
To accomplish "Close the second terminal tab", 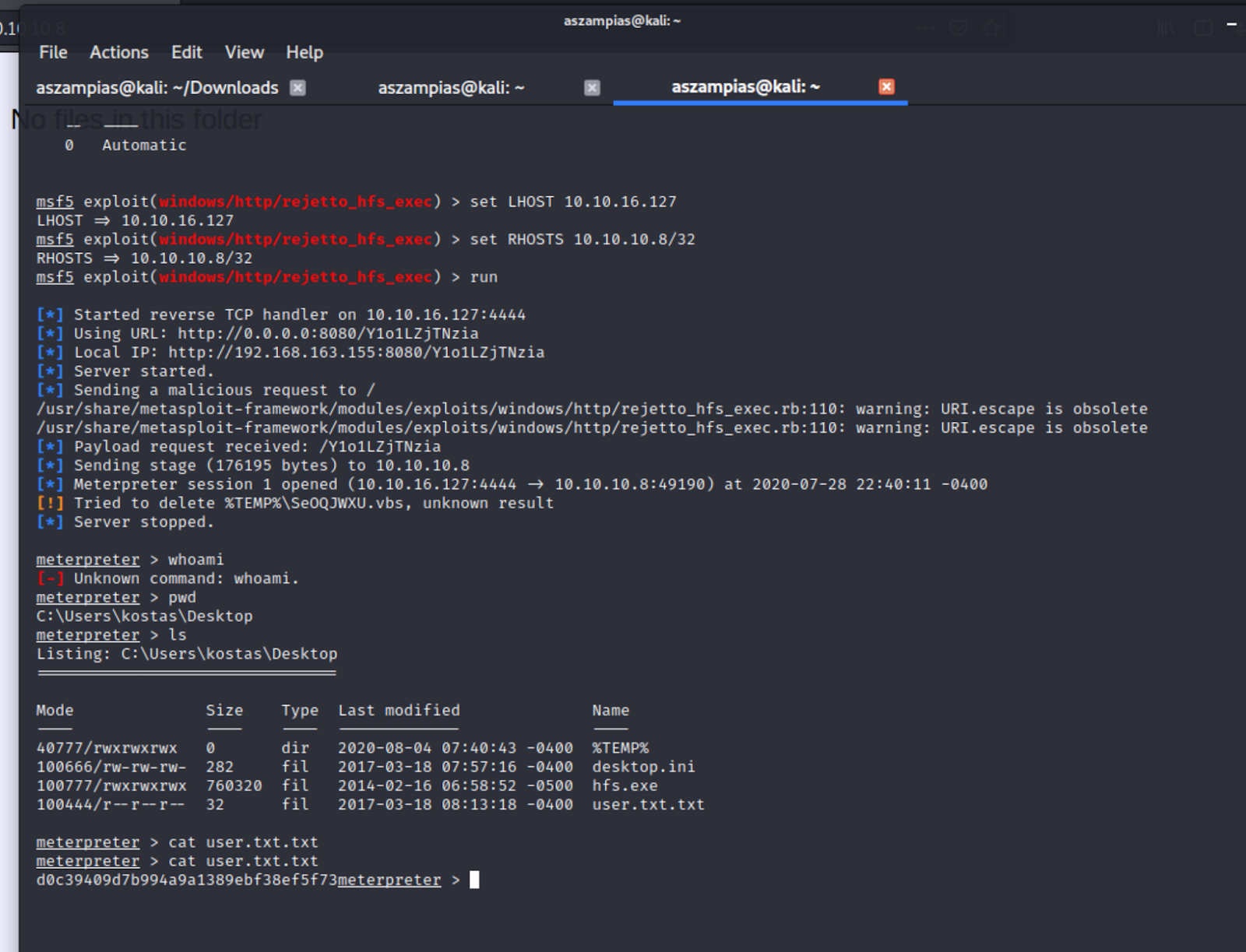I will [x=592, y=88].
